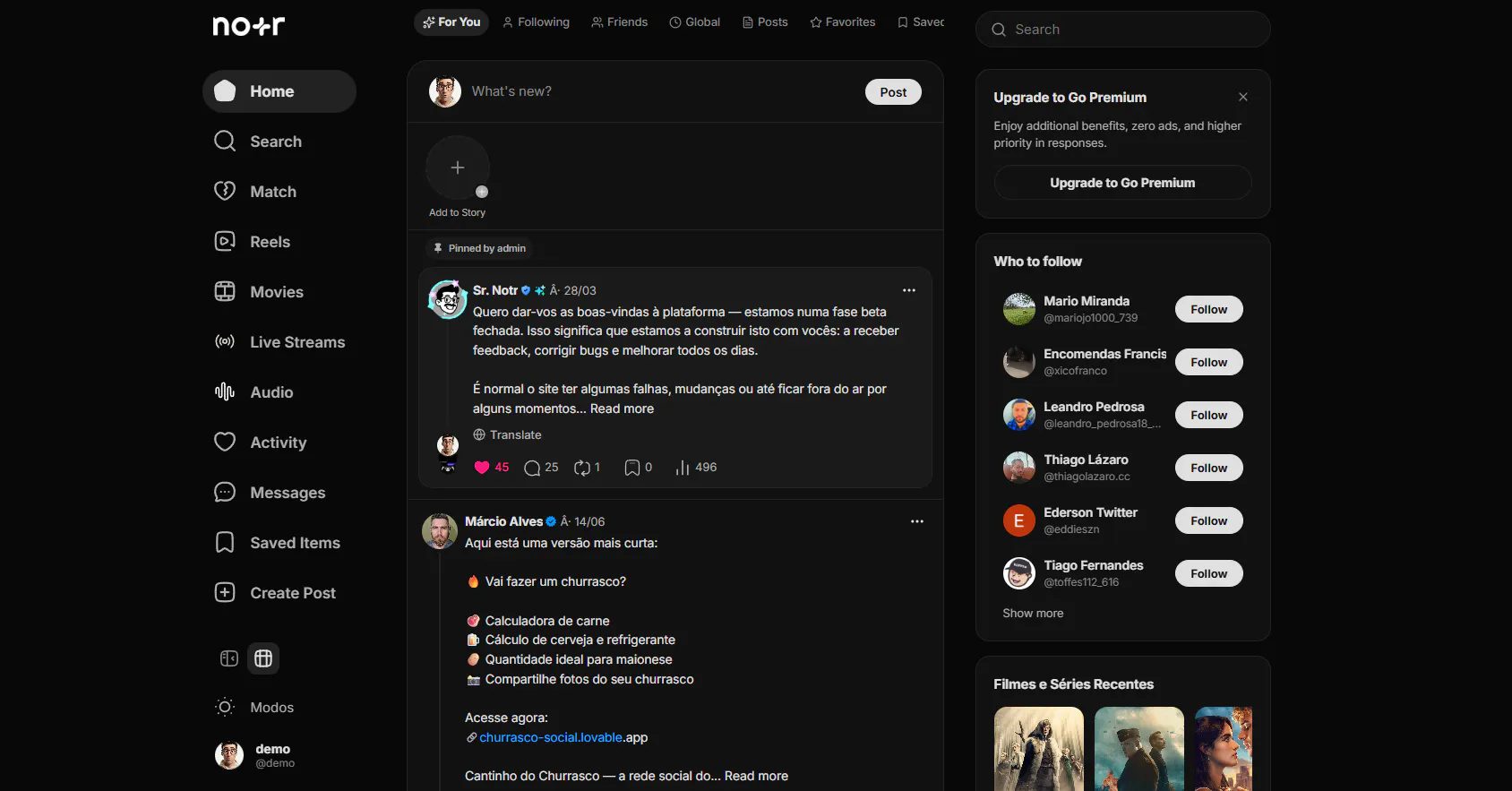Open Modos theme settings
Screen dimensions: 1512x791
[255, 708]
